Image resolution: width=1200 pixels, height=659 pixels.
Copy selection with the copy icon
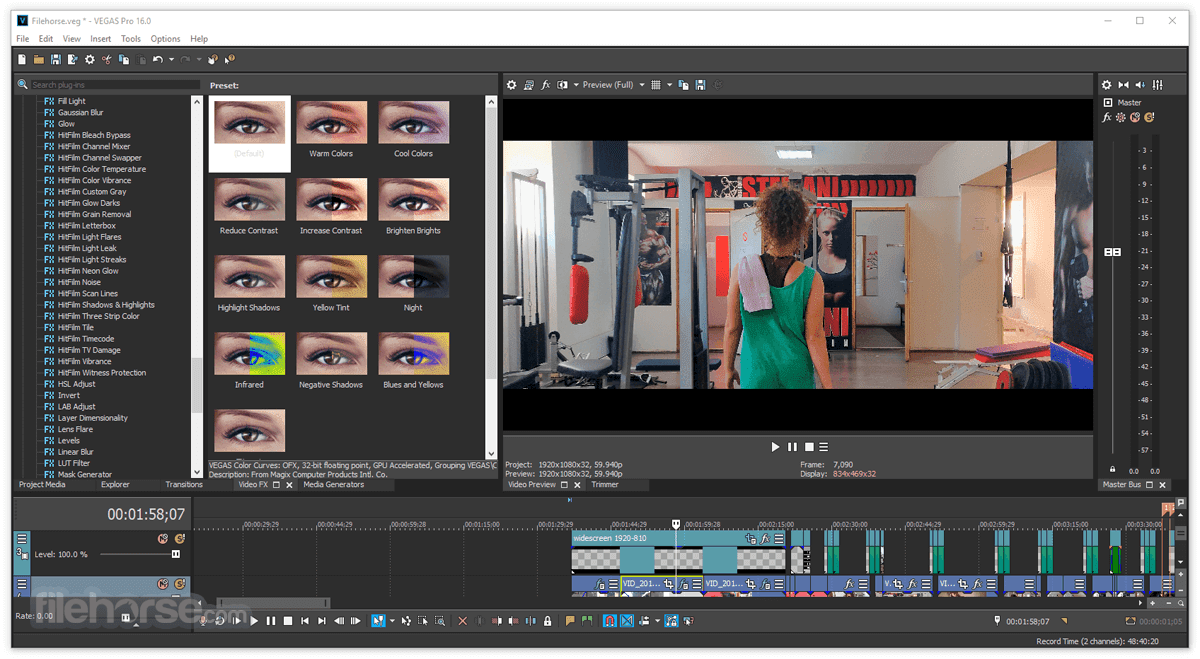124,60
